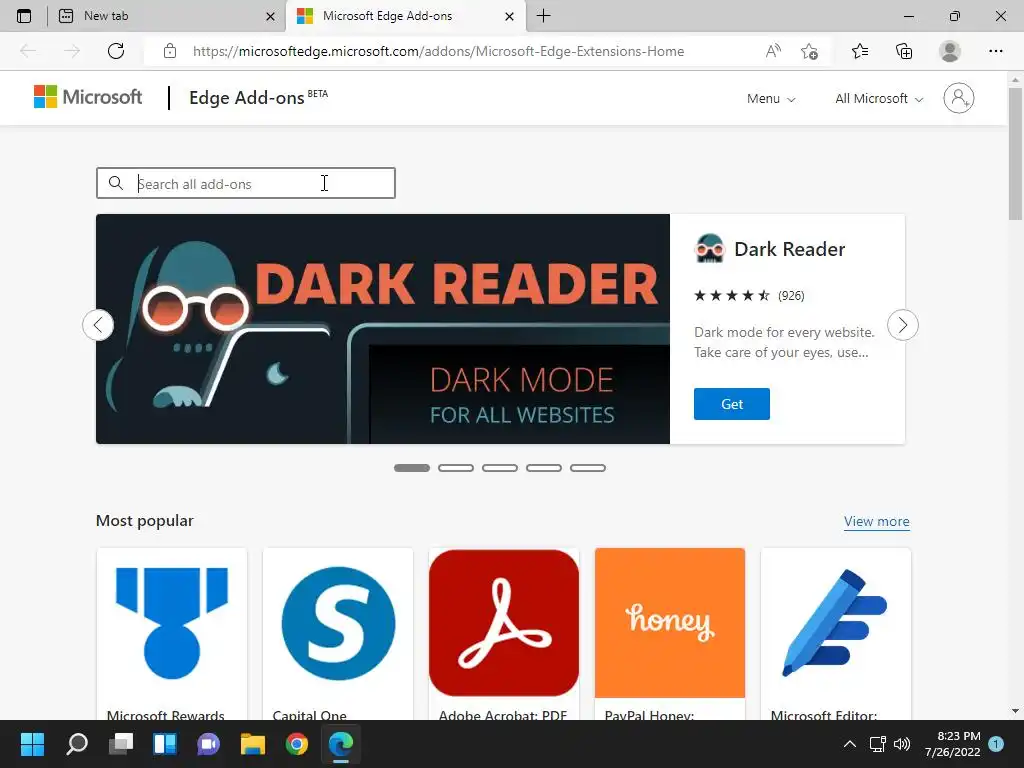
Task: Select the third carousel indicator
Action: 500,468
